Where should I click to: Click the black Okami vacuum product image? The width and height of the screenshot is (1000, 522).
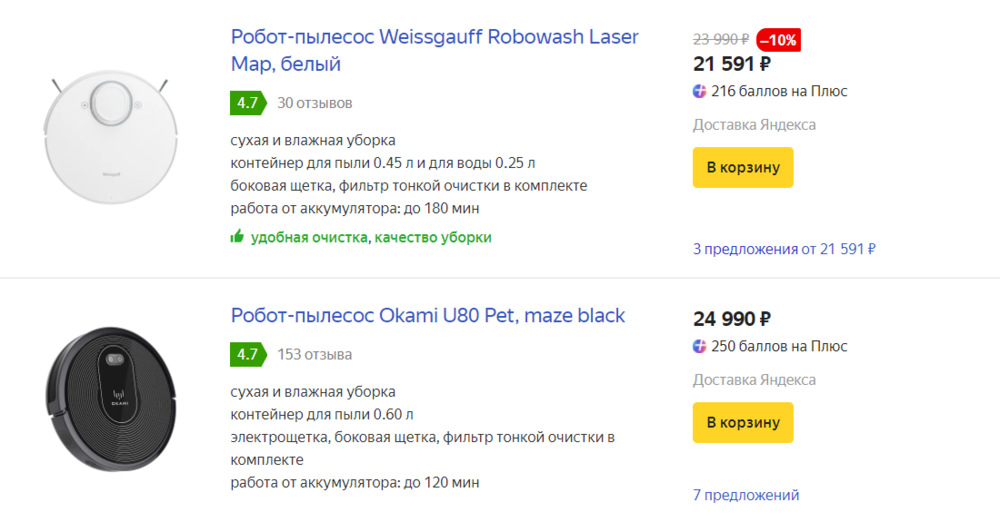111,399
